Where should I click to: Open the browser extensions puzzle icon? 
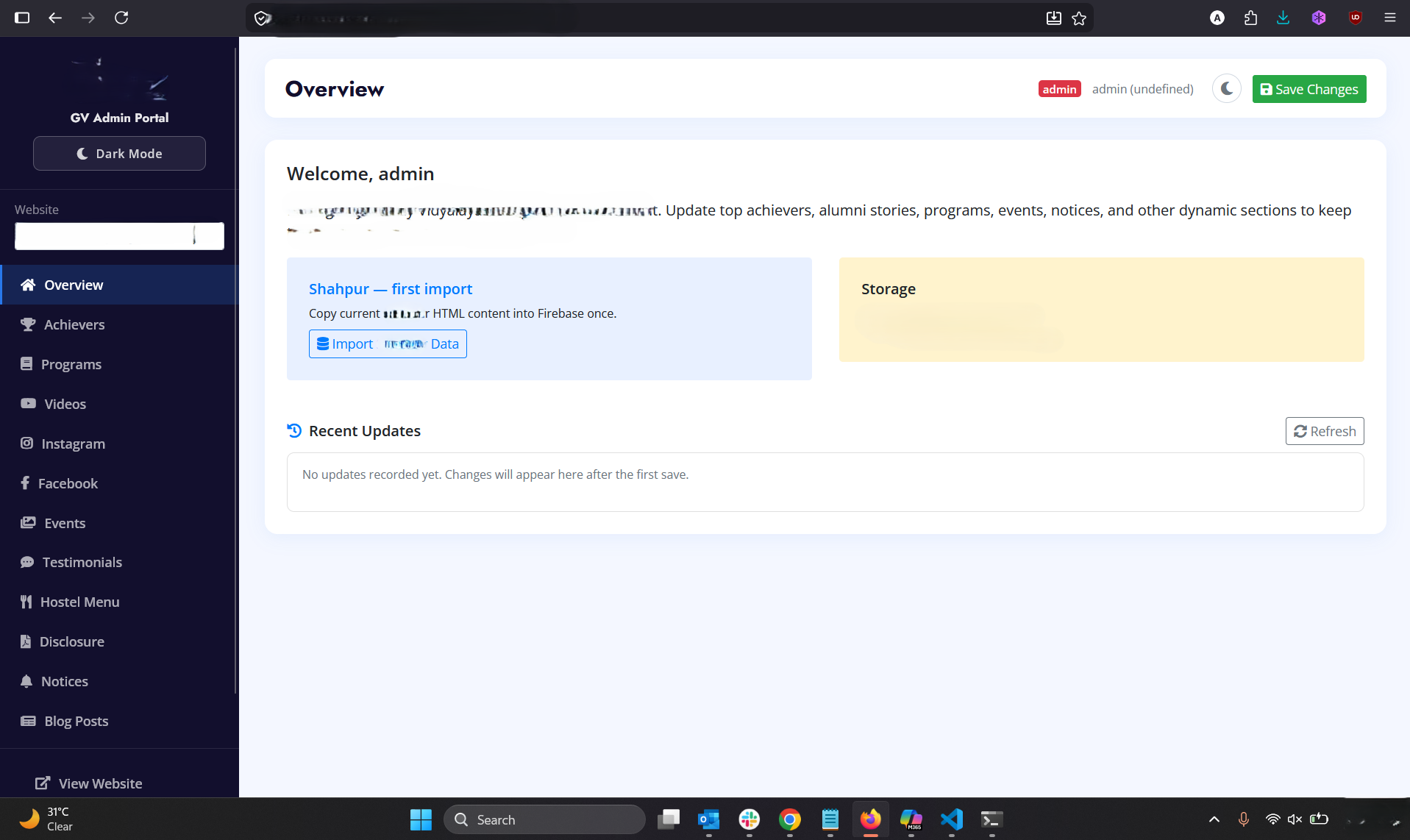click(x=1250, y=18)
